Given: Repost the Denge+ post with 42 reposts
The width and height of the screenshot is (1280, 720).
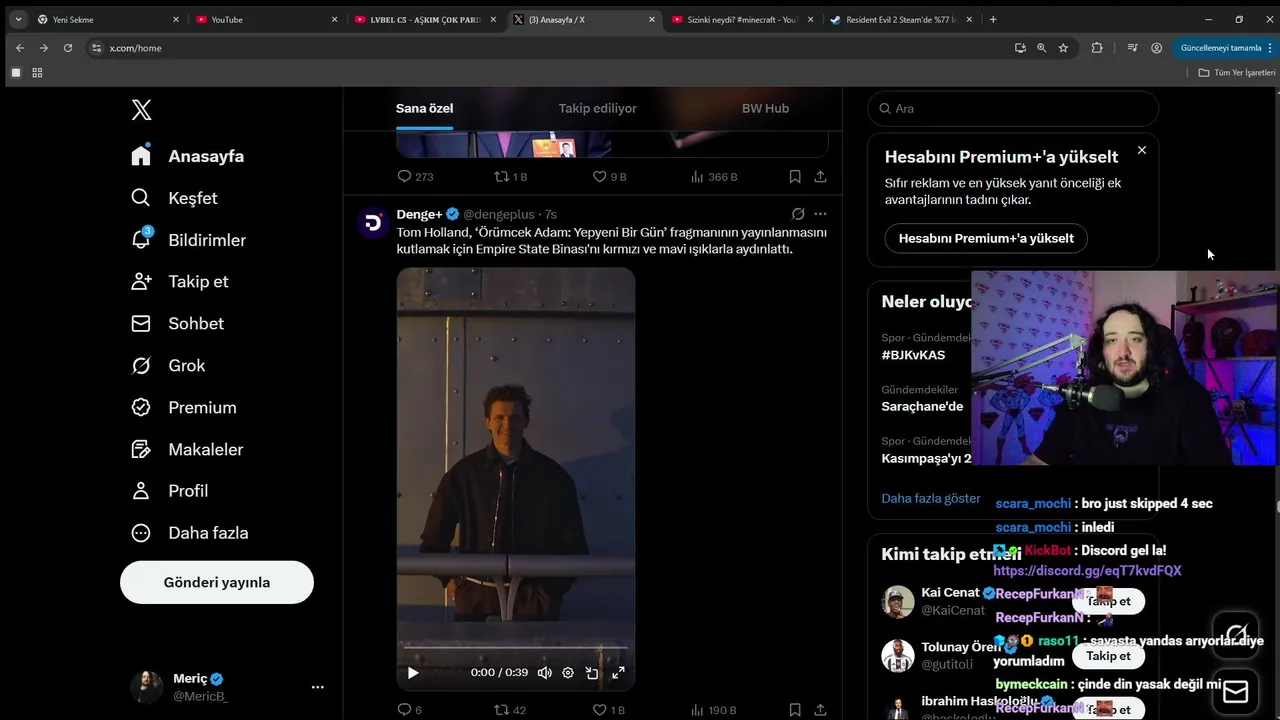Looking at the screenshot, I should [x=511, y=710].
